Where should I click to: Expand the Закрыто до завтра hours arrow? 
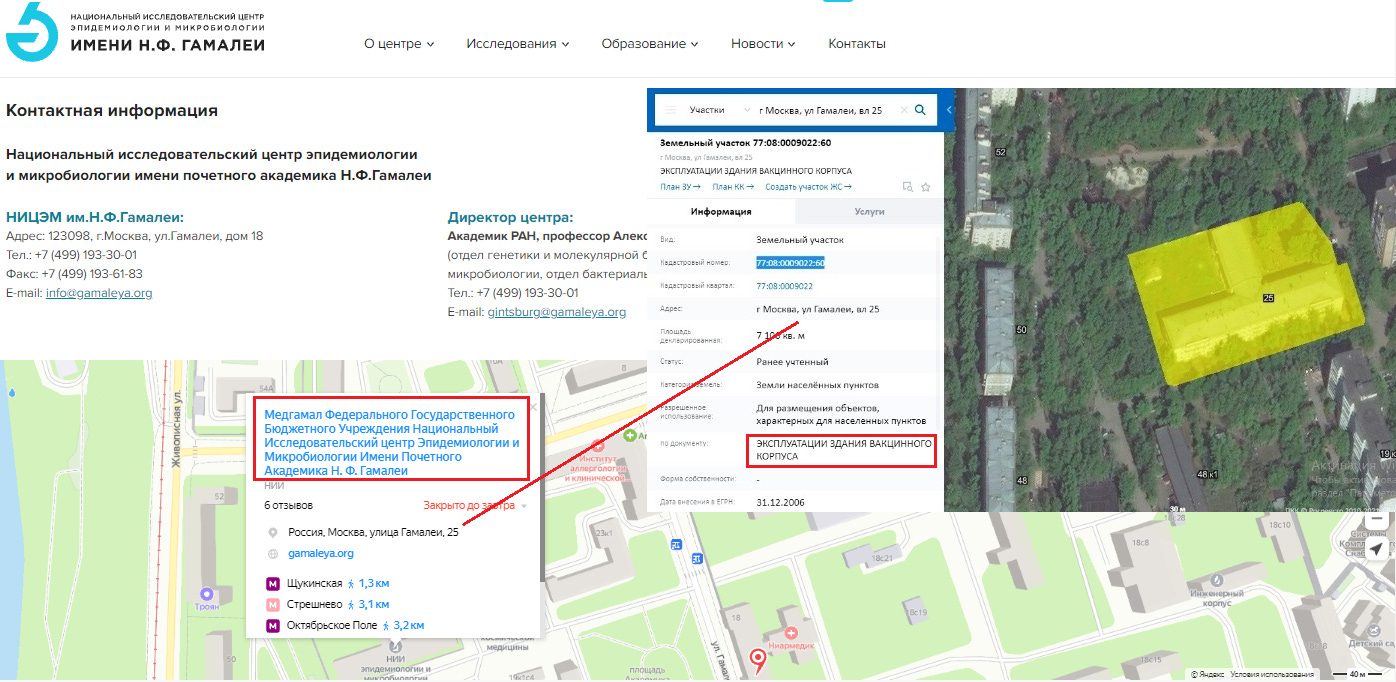pos(523,506)
